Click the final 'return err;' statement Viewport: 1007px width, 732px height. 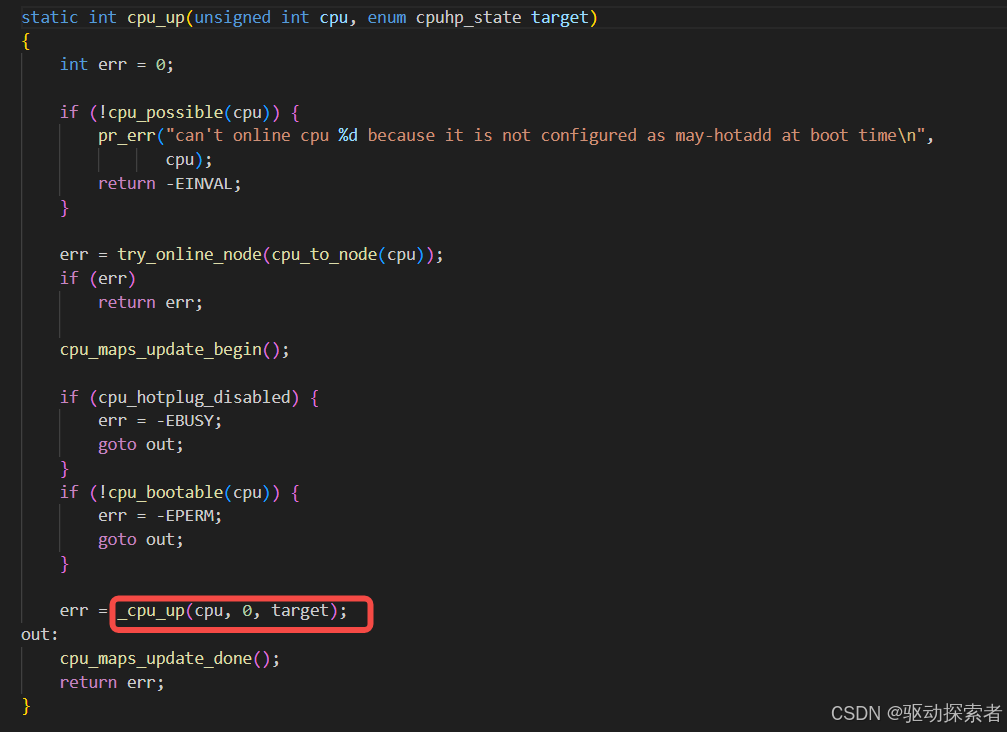(x=112, y=683)
